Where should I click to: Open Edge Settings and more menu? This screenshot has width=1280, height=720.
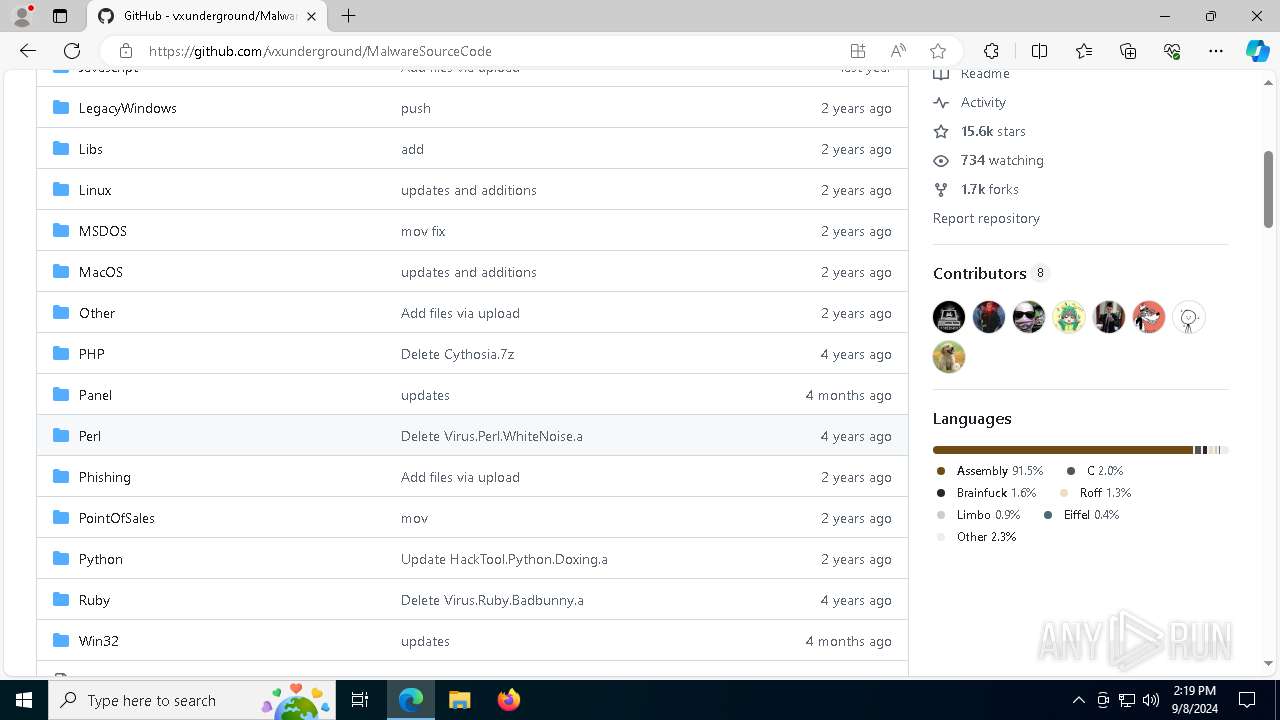point(1216,51)
